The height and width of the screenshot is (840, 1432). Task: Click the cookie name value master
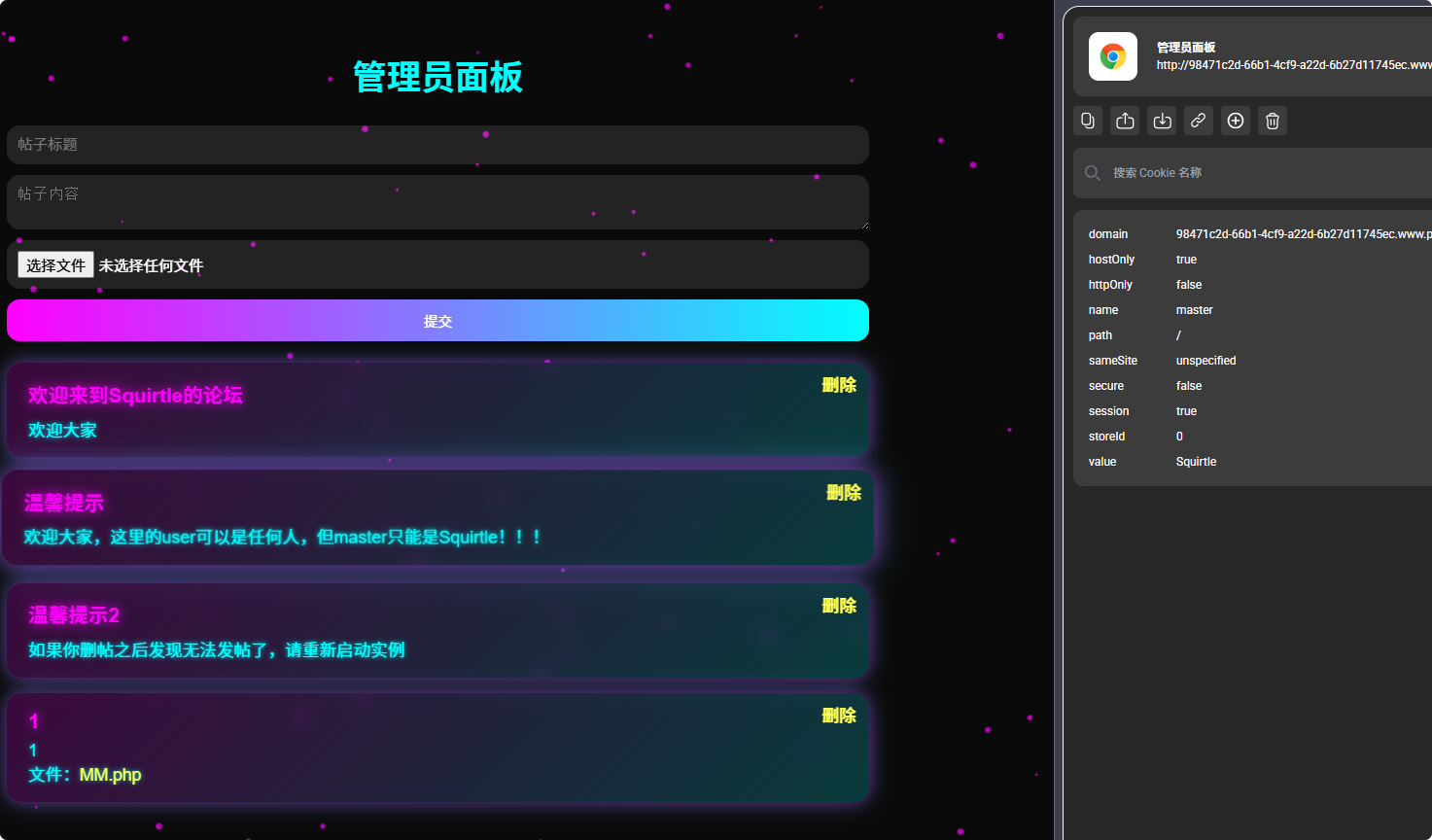click(x=1195, y=310)
